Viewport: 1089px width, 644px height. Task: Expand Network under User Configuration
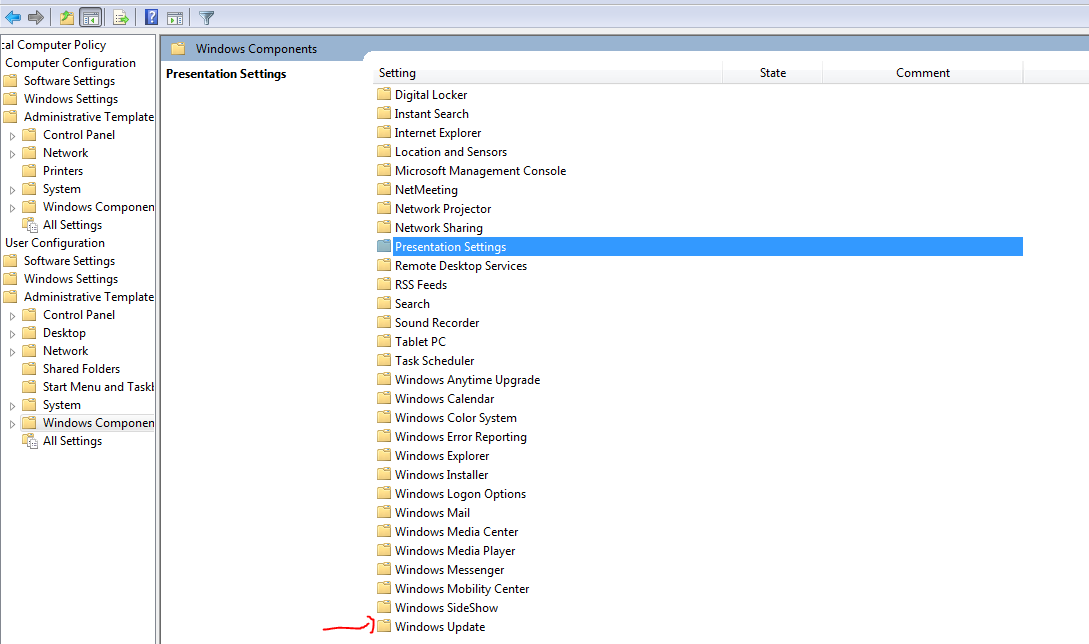(x=12, y=352)
